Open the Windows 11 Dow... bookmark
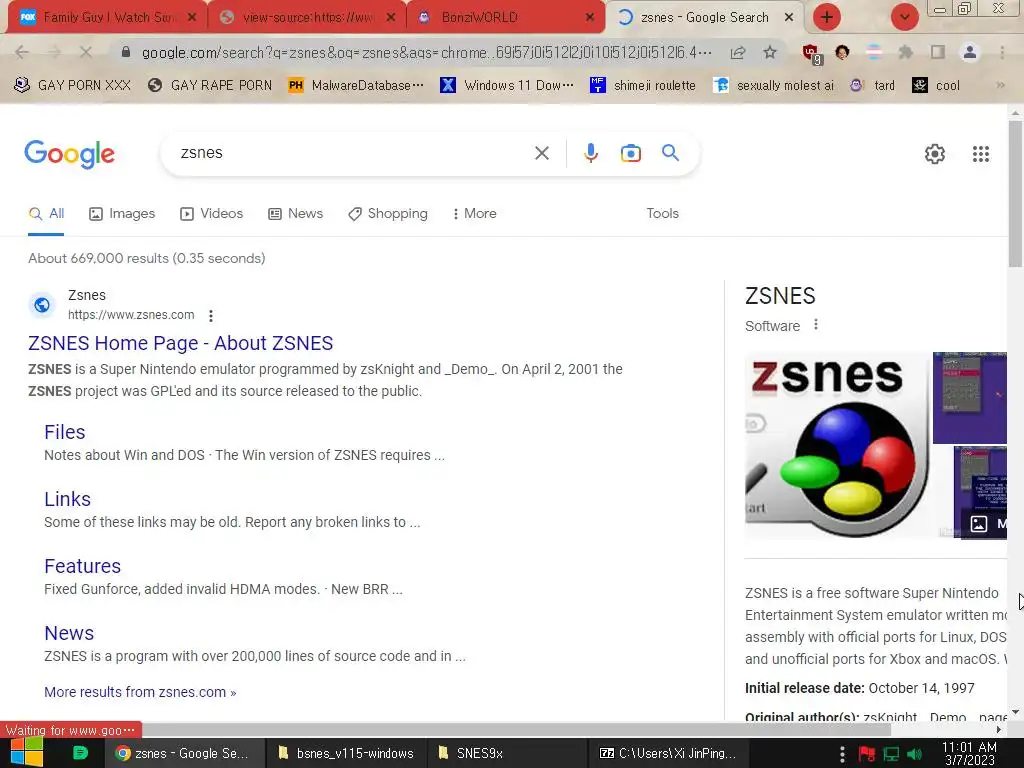 pos(507,85)
